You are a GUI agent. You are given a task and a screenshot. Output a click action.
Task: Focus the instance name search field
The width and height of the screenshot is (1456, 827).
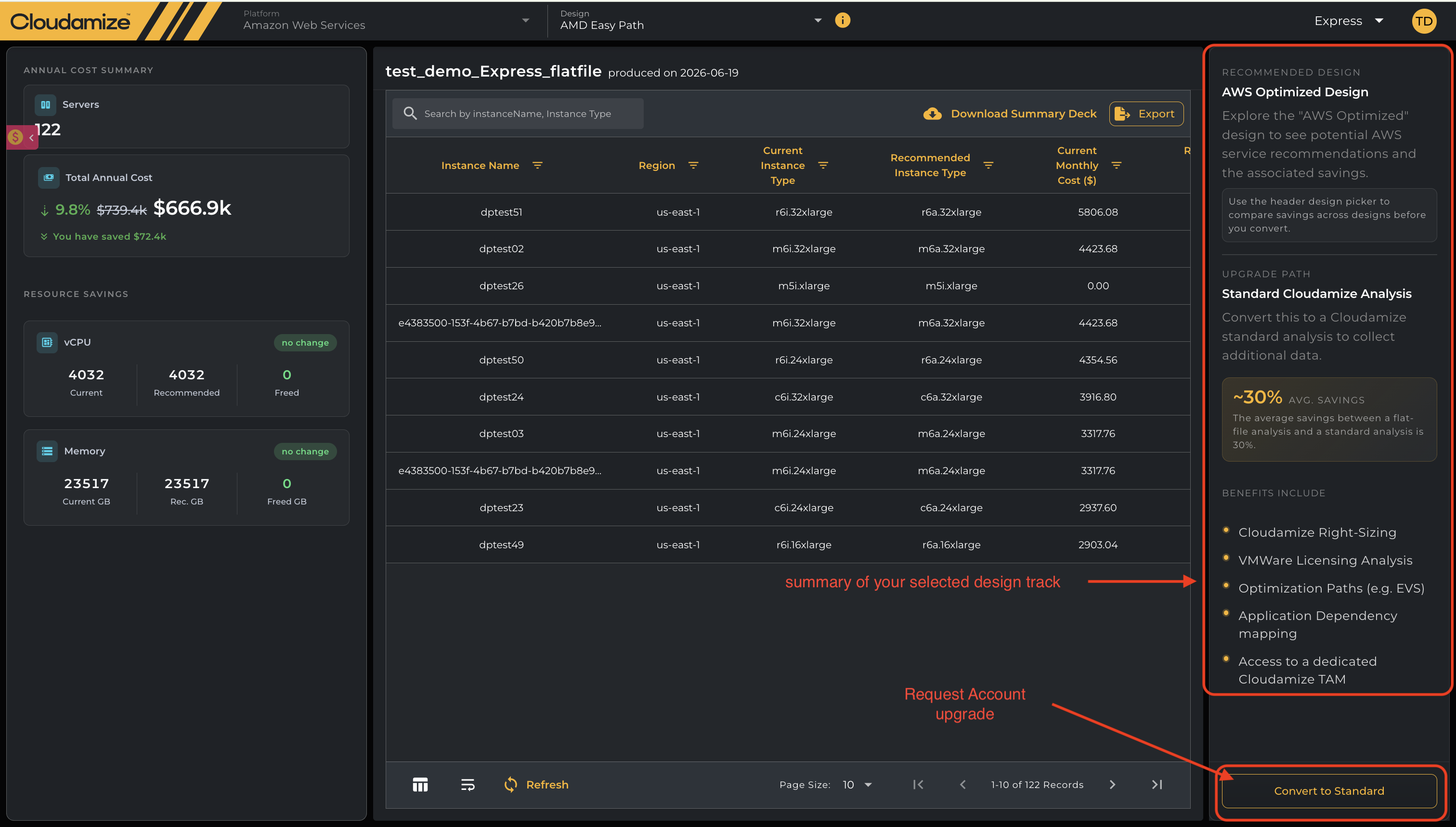pyautogui.click(x=518, y=114)
